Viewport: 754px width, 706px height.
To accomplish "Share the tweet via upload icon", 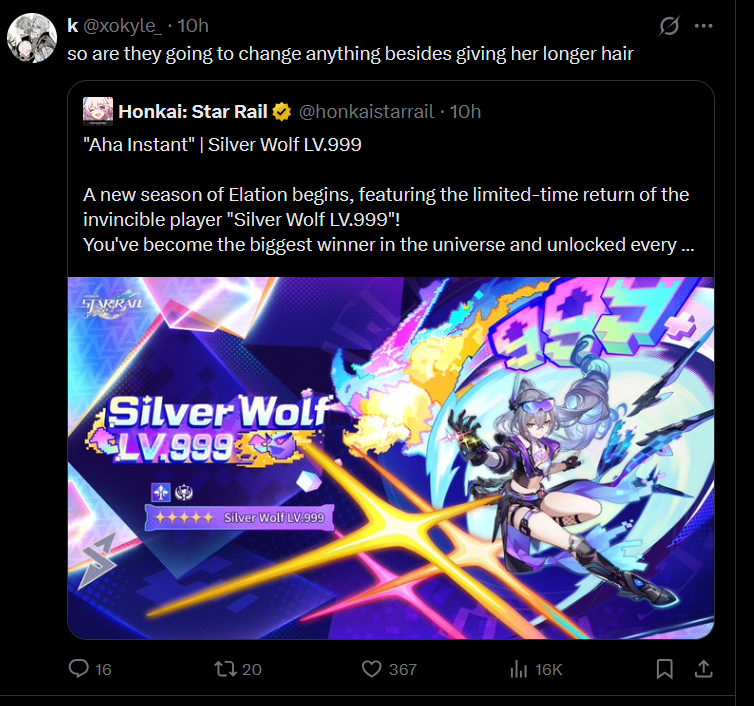I will (704, 668).
